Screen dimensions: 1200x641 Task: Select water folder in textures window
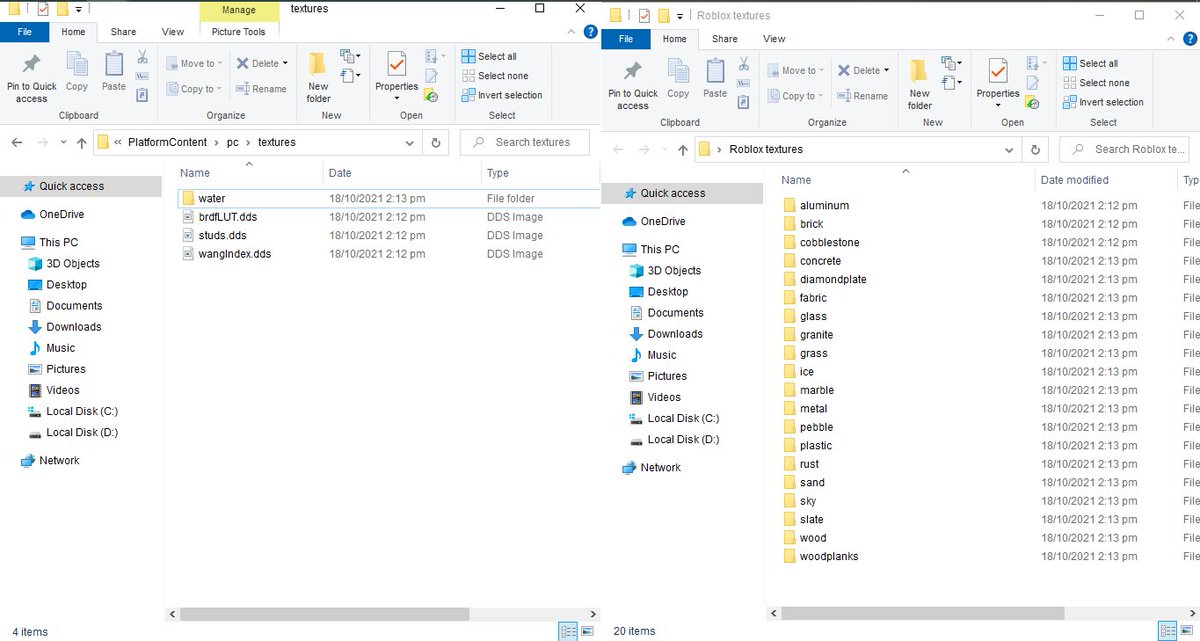point(389,198)
